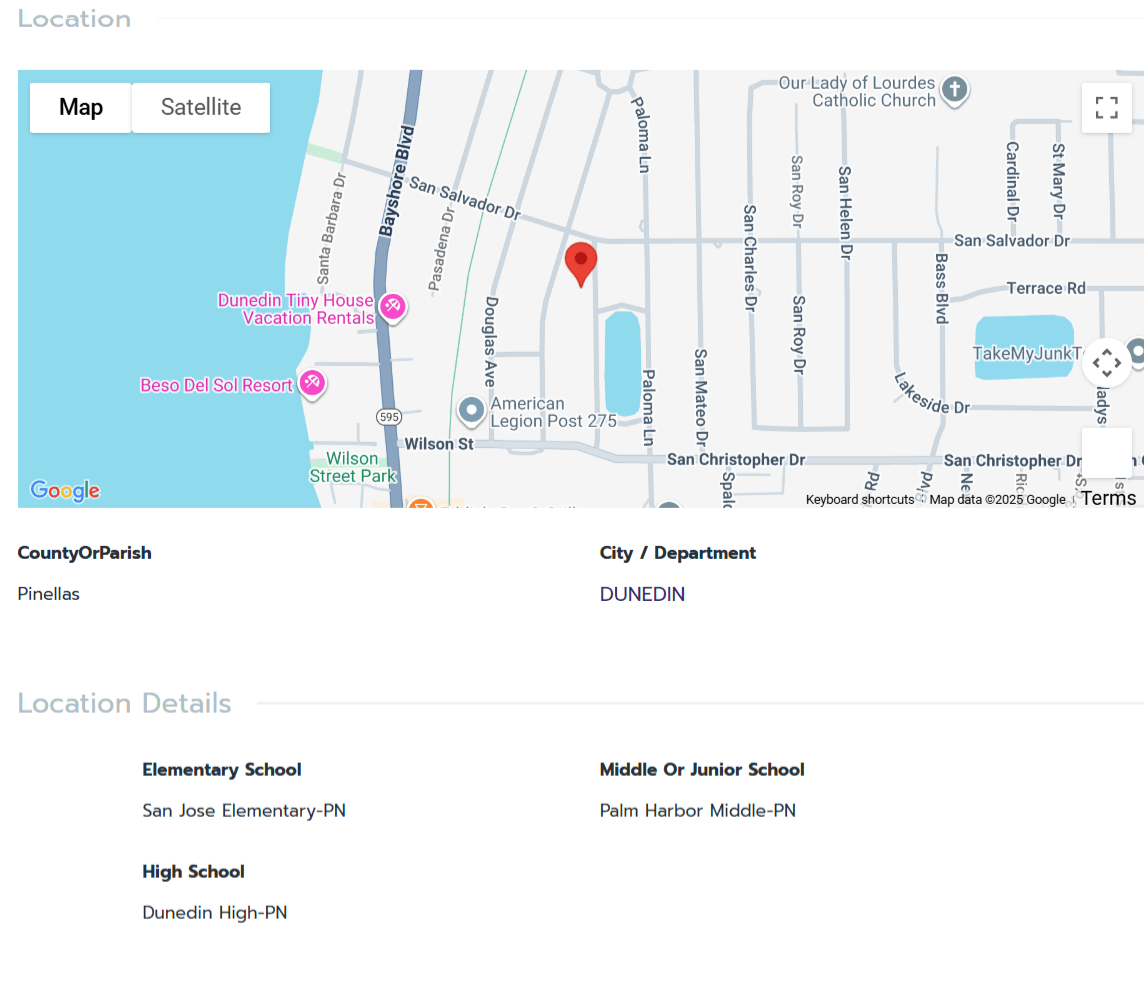Click Our Lady of Lourdes church marker
The width and height of the screenshot is (1146, 989).
click(x=955, y=90)
